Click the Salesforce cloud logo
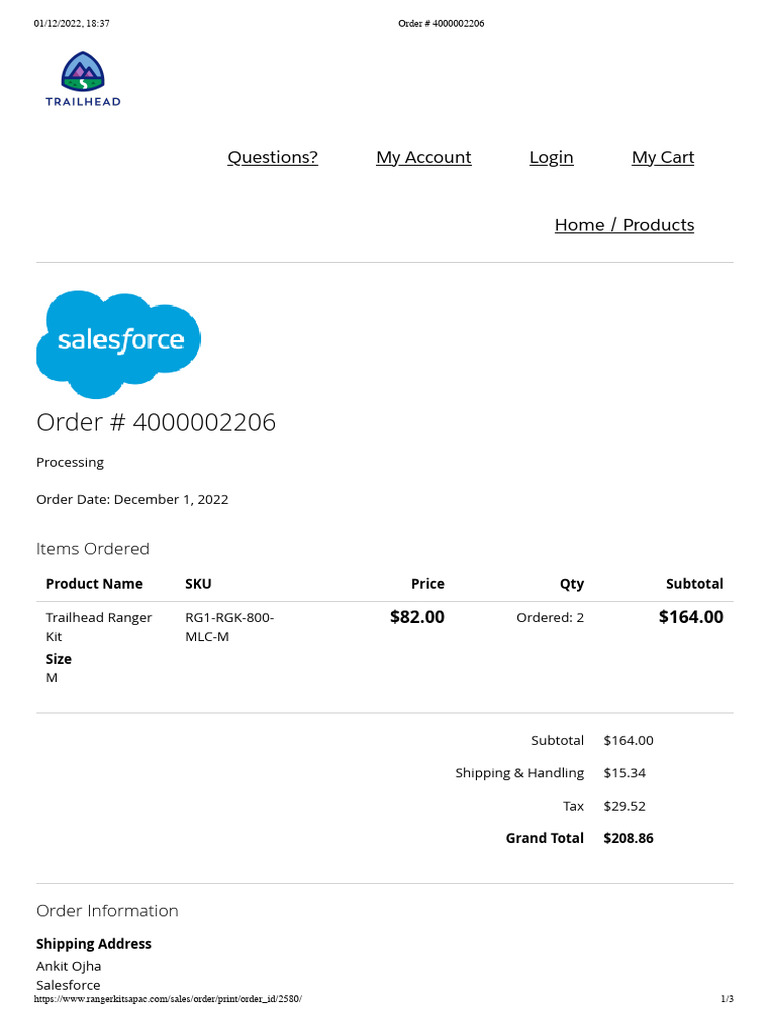 [x=118, y=342]
